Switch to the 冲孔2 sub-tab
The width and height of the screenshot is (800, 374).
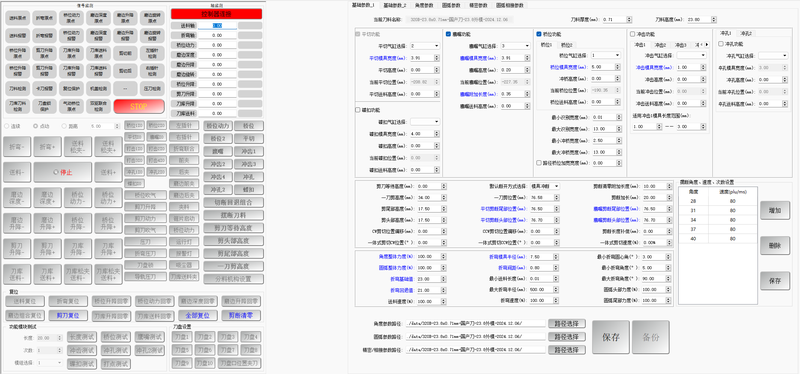pyautogui.click(x=746, y=34)
